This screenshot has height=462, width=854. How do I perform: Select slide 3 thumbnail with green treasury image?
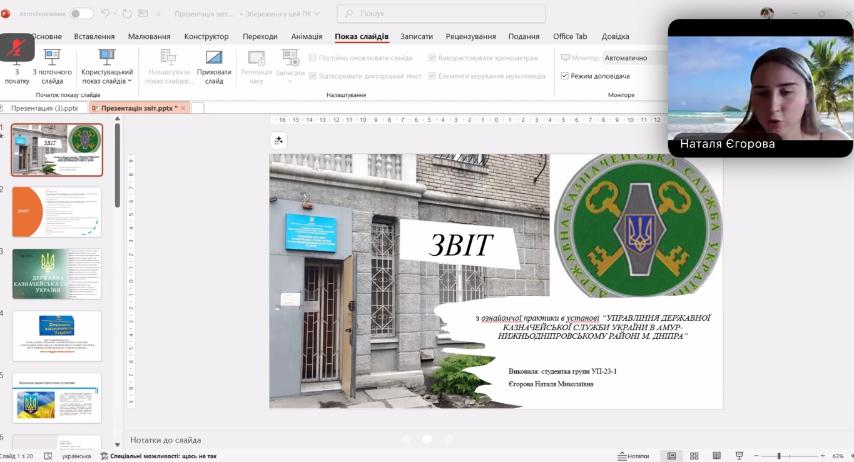tap(57, 274)
